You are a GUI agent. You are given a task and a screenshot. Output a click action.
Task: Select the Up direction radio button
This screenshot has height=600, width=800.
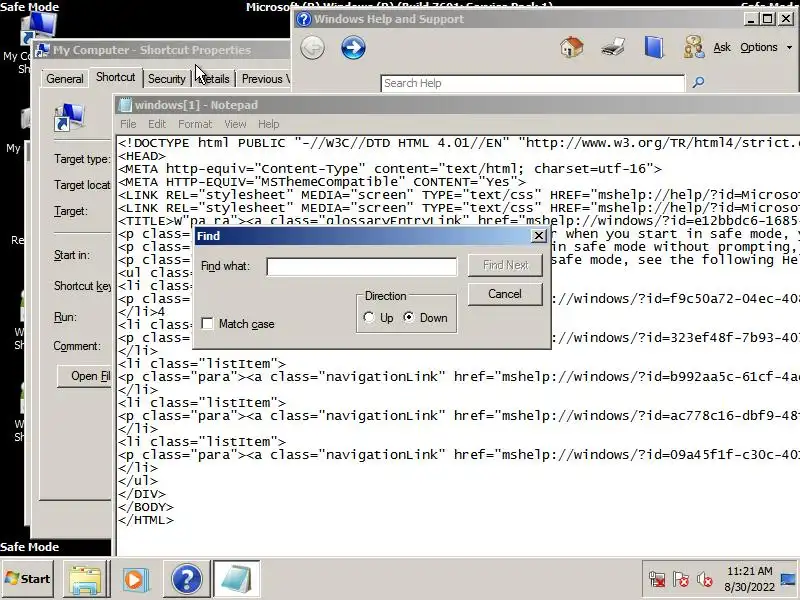pyautogui.click(x=369, y=317)
